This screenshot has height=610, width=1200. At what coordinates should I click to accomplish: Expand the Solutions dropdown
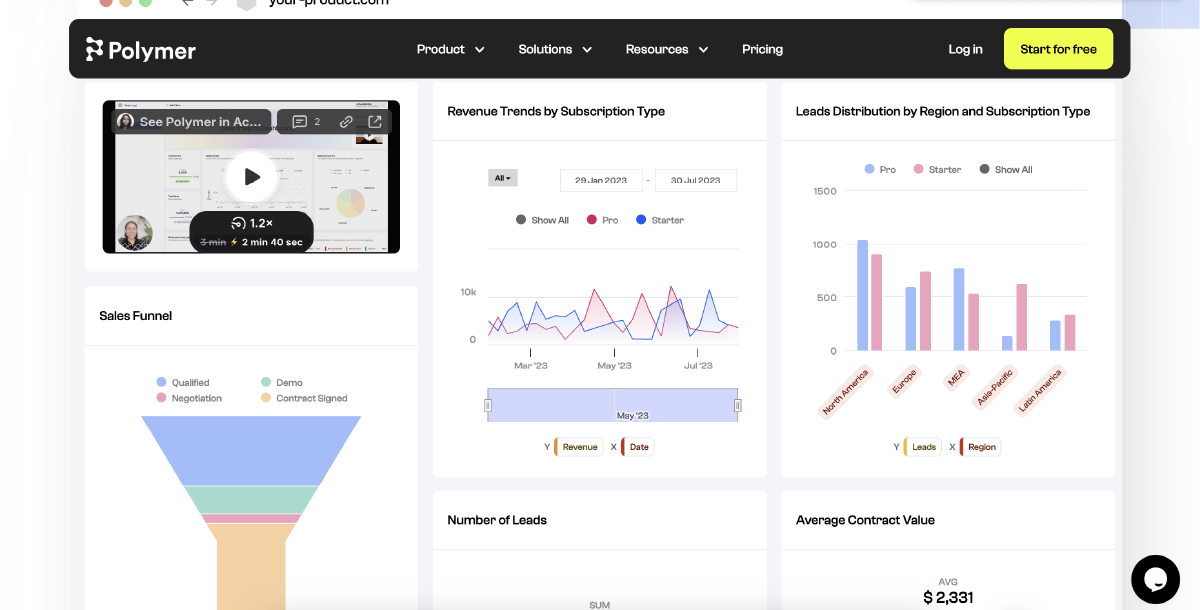point(555,50)
